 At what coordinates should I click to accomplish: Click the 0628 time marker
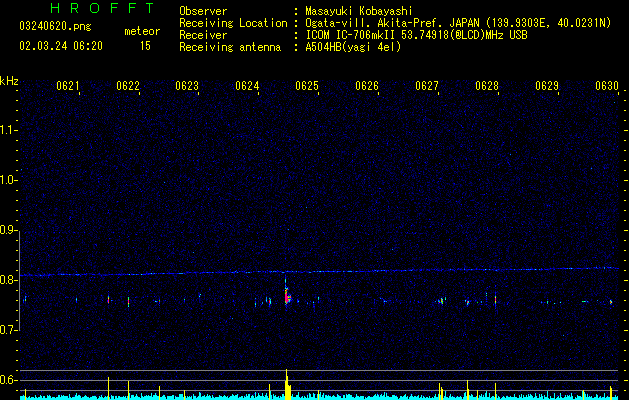click(487, 86)
